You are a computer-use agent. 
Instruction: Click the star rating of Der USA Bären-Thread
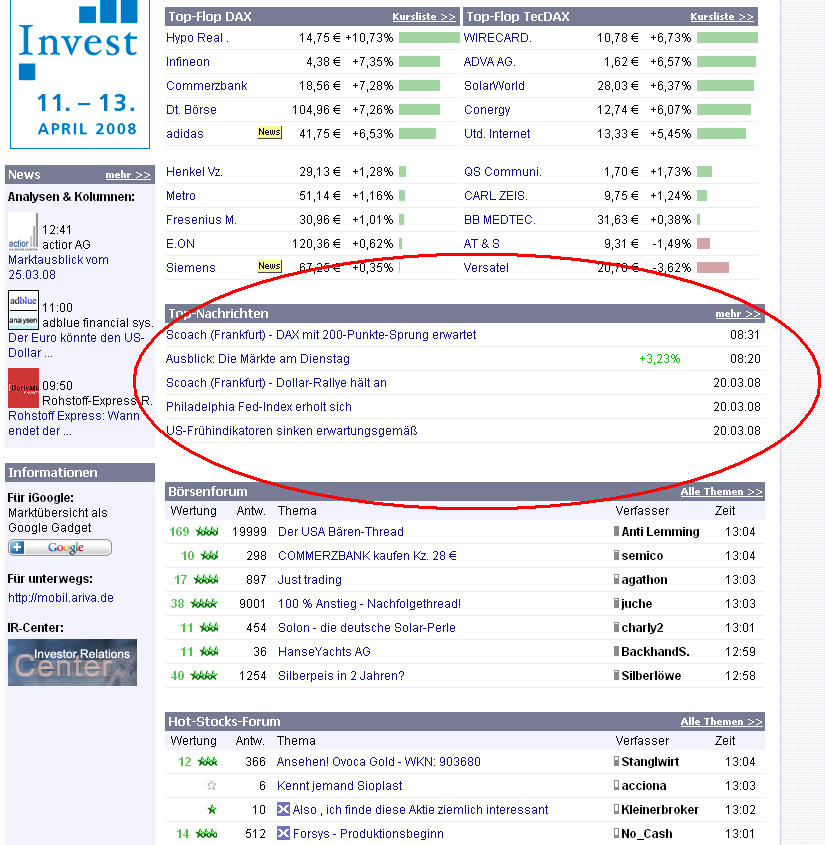pyautogui.click(x=207, y=532)
